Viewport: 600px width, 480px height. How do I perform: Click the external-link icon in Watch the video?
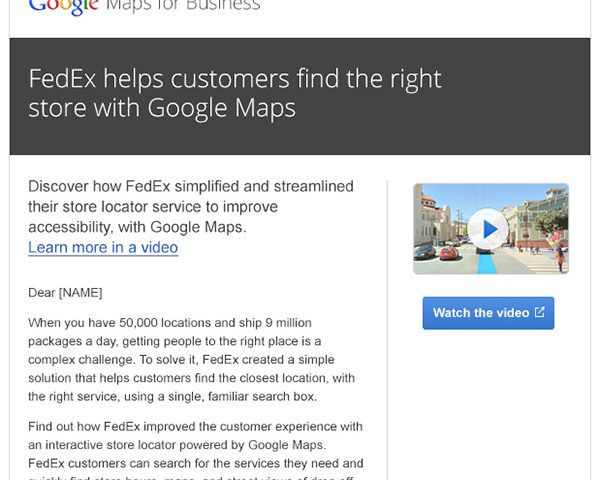[x=540, y=312]
